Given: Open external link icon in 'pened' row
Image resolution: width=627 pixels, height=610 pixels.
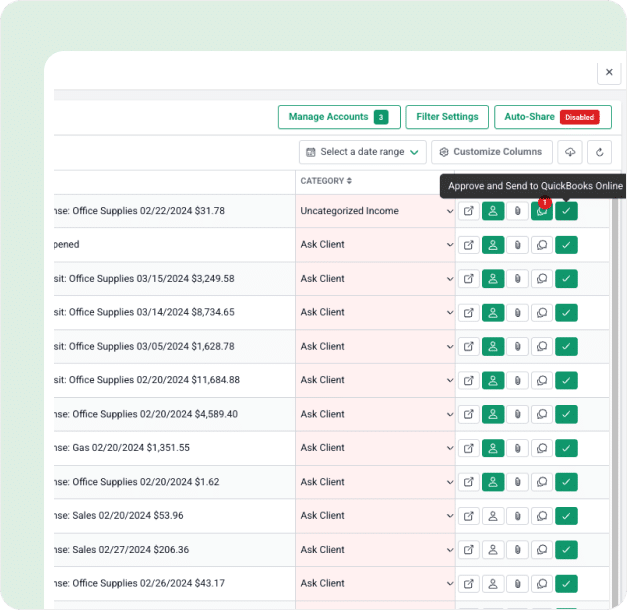Looking at the screenshot, I should point(469,245).
